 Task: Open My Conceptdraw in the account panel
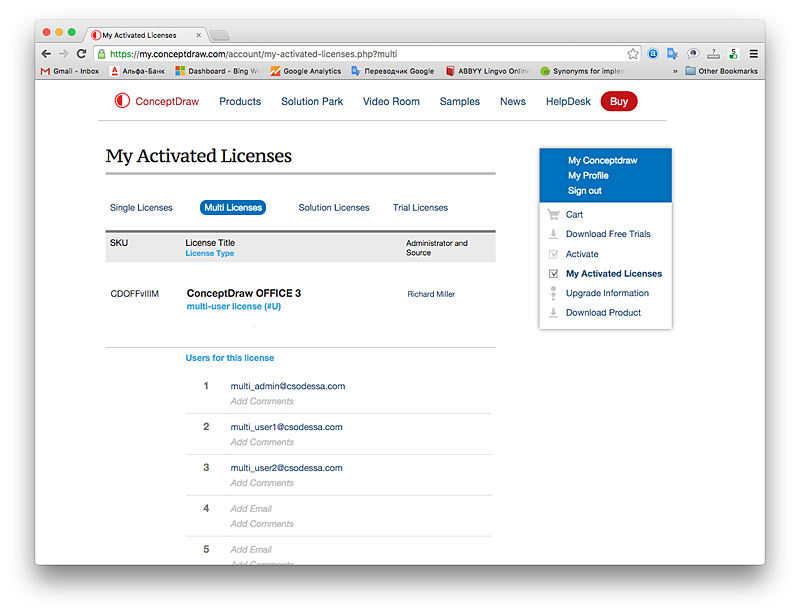point(603,160)
